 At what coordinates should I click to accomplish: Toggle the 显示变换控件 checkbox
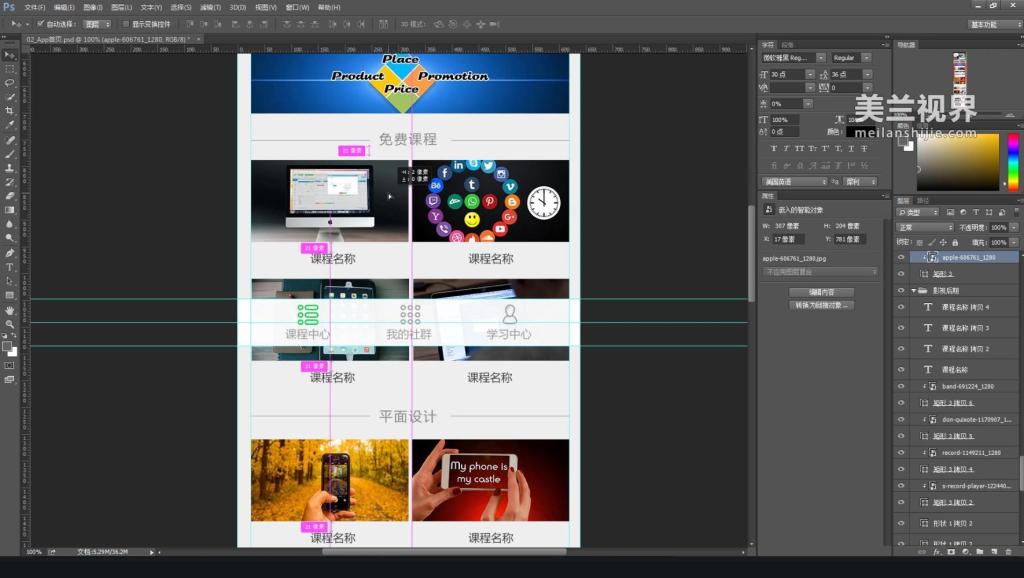point(125,24)
